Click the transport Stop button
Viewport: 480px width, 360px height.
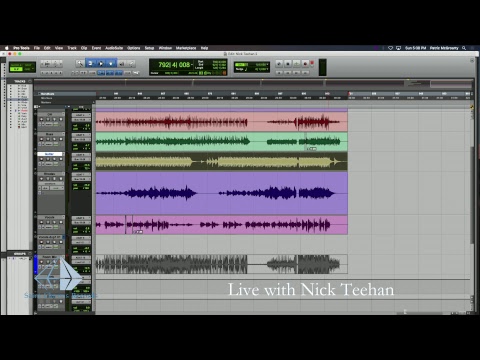tap(288, 63)
